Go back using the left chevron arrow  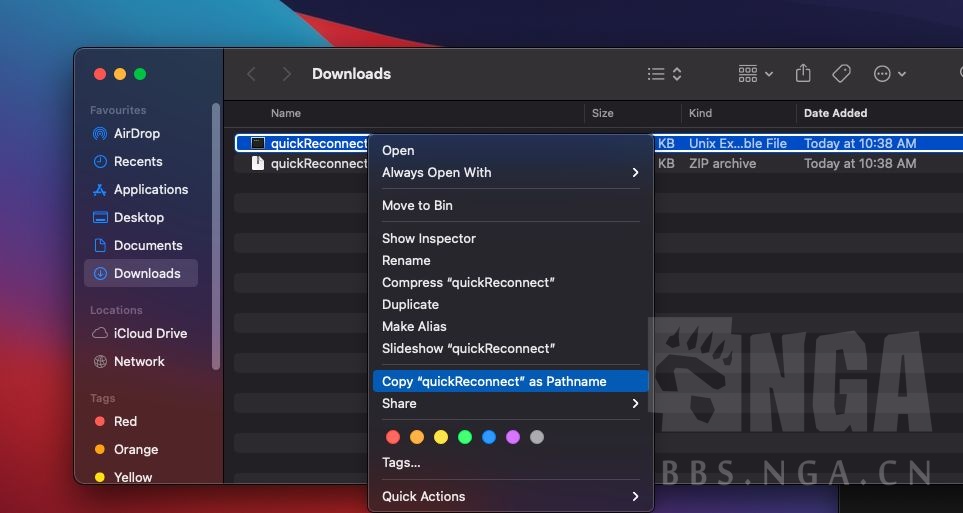252,74
